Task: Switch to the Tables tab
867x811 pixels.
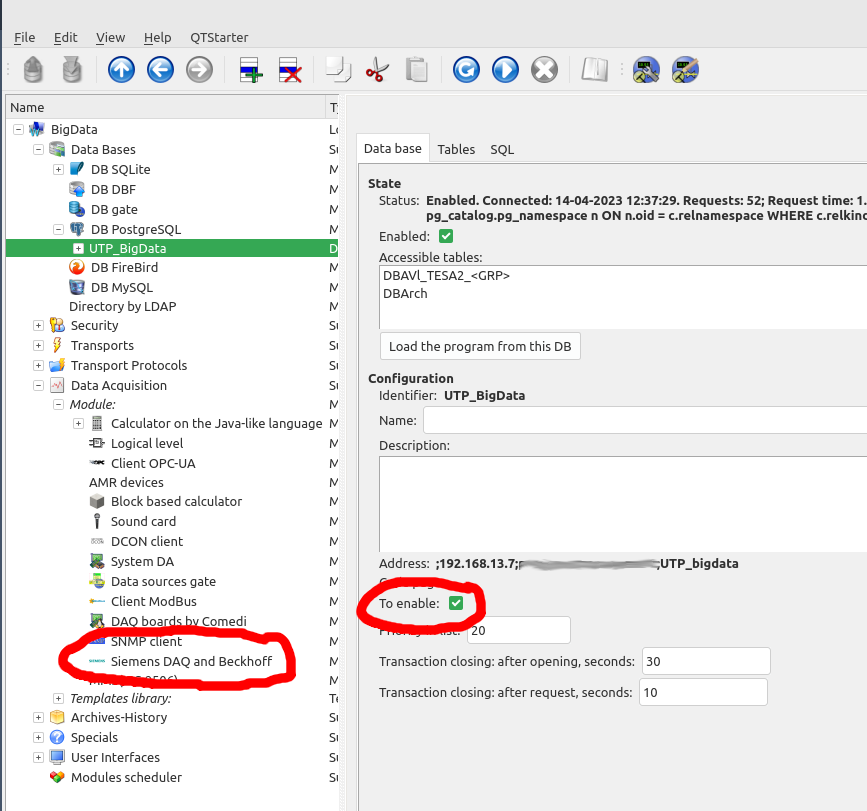Action: pyautogui.click(x=456, y=149)
